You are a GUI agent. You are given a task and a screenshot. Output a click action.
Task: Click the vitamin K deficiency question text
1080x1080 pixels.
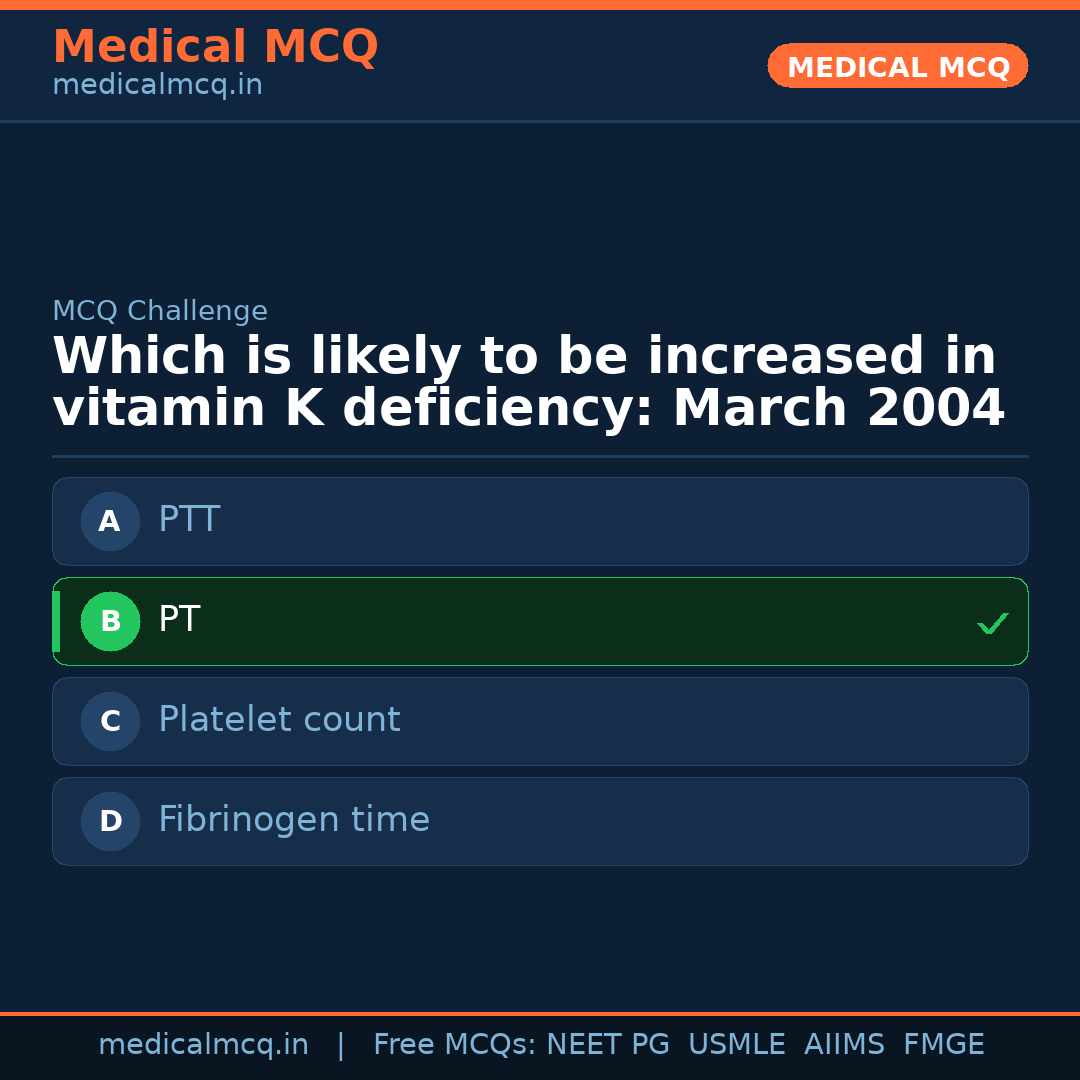click(528, 383)
